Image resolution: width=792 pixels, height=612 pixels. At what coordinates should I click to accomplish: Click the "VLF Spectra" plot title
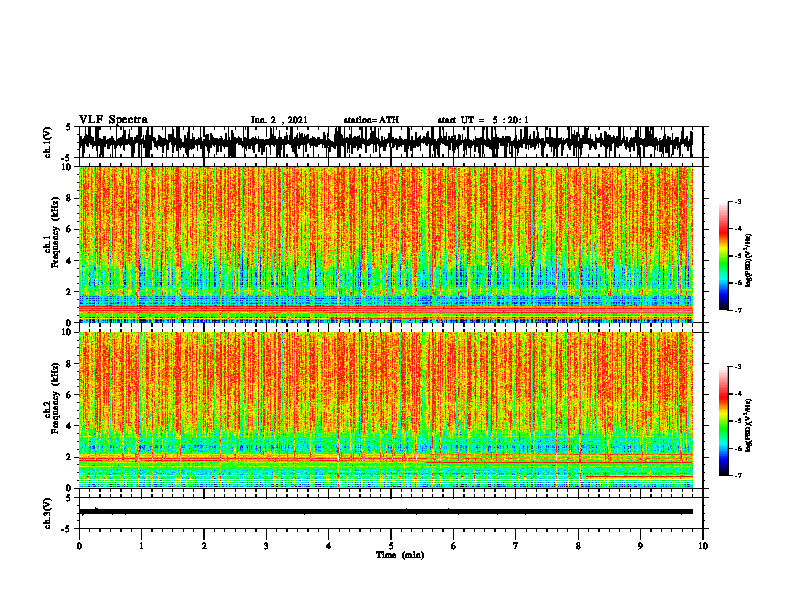click(x=113, y=120)
